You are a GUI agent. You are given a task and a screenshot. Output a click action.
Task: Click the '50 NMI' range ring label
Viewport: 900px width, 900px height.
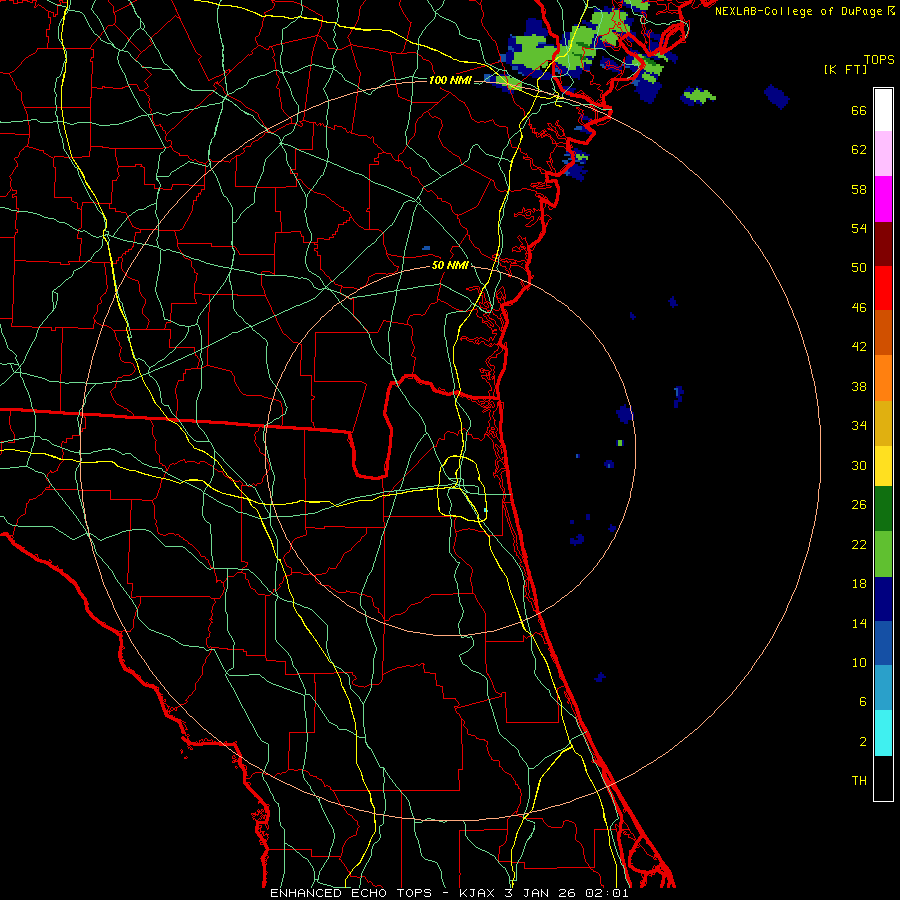[451, 265]
